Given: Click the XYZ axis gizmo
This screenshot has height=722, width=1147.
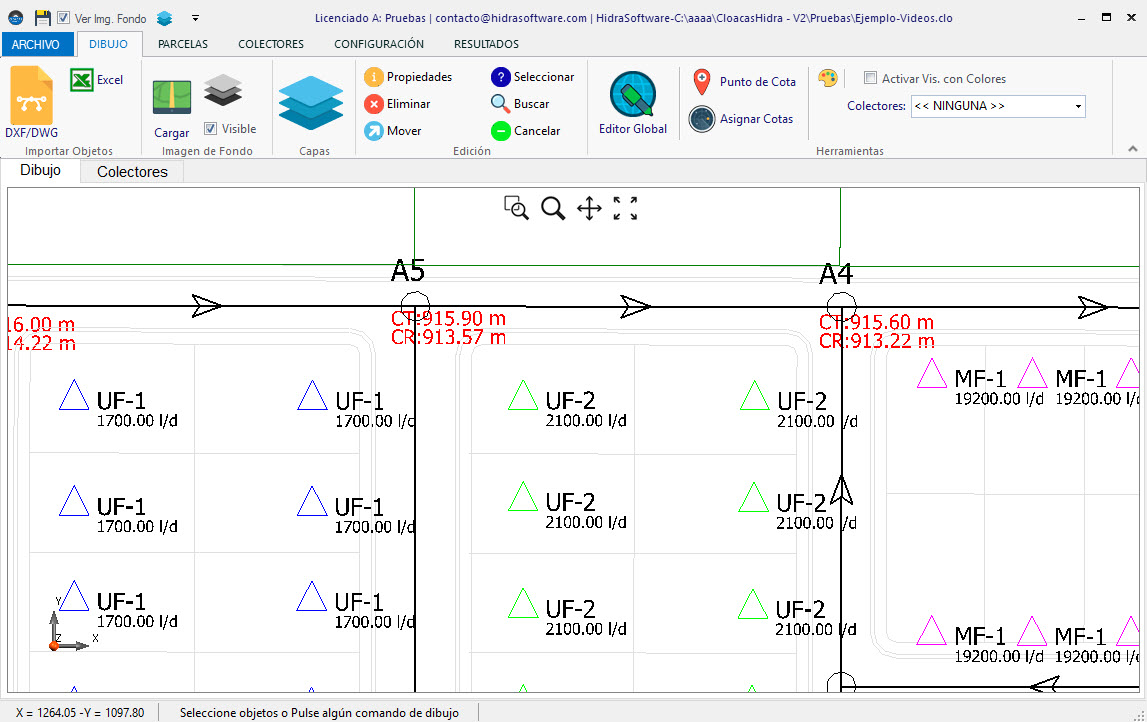Looking at the screenshot, I should coord(71,625).
